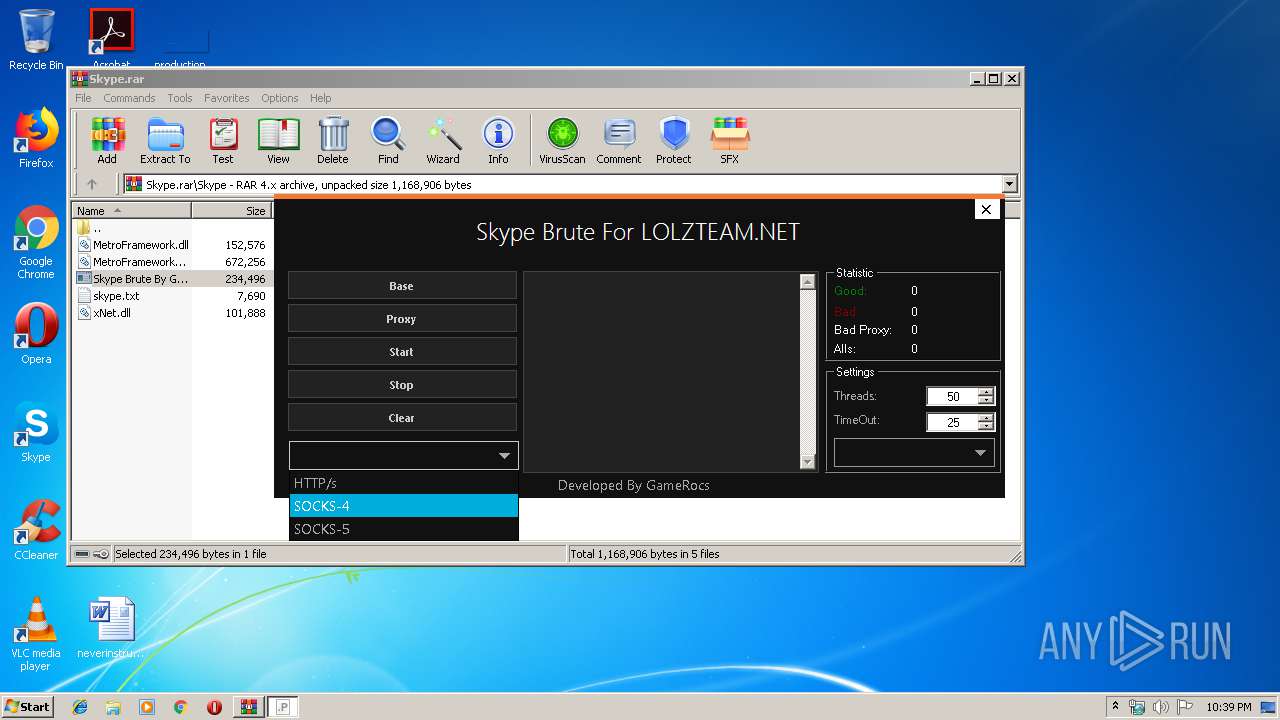Screen dimensions: 1280x720
Task: Select SOCKS-4 proxy type option
Action: (404, 506)
